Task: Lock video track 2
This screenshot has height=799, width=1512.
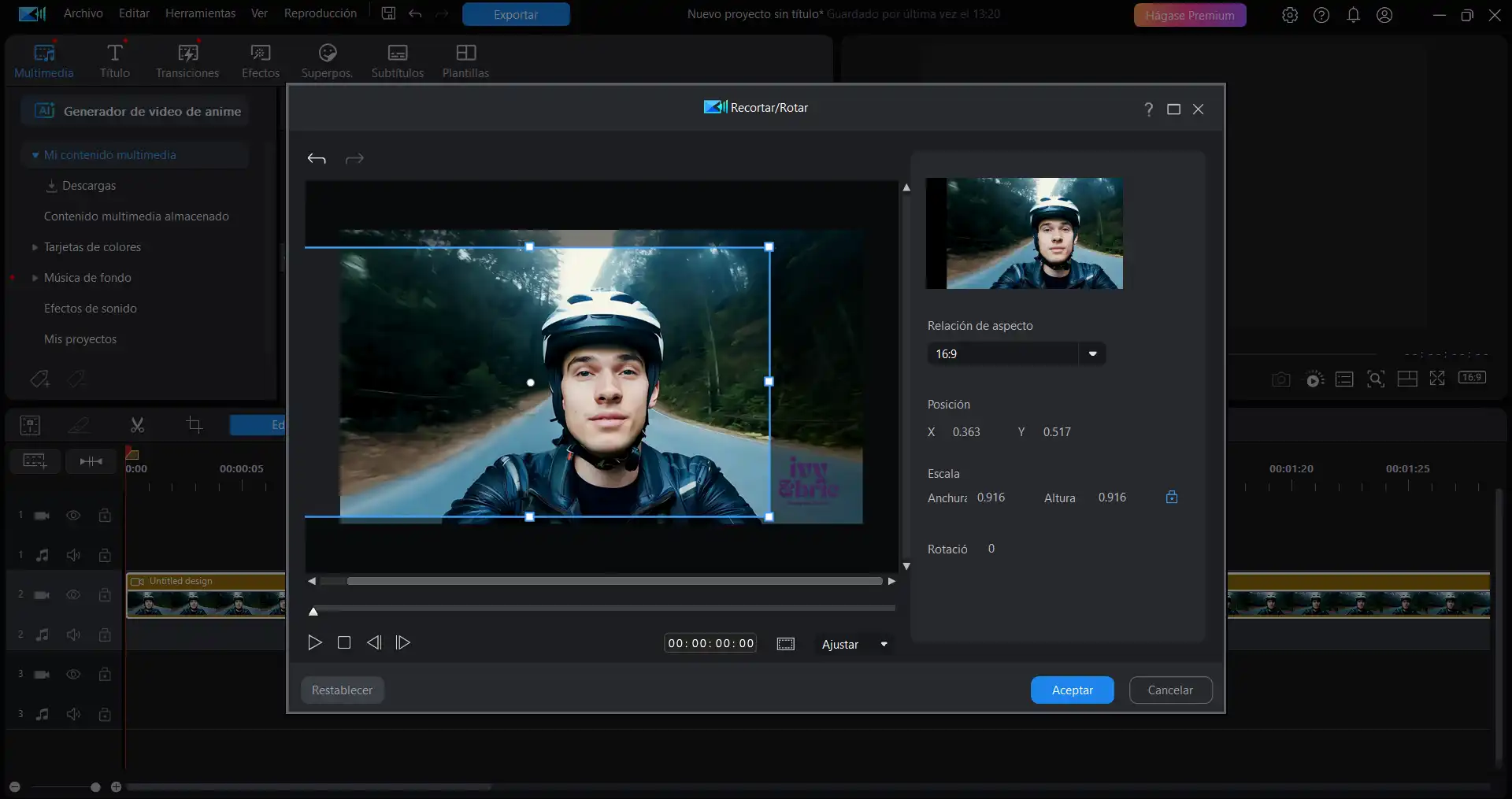Action: 105,595
